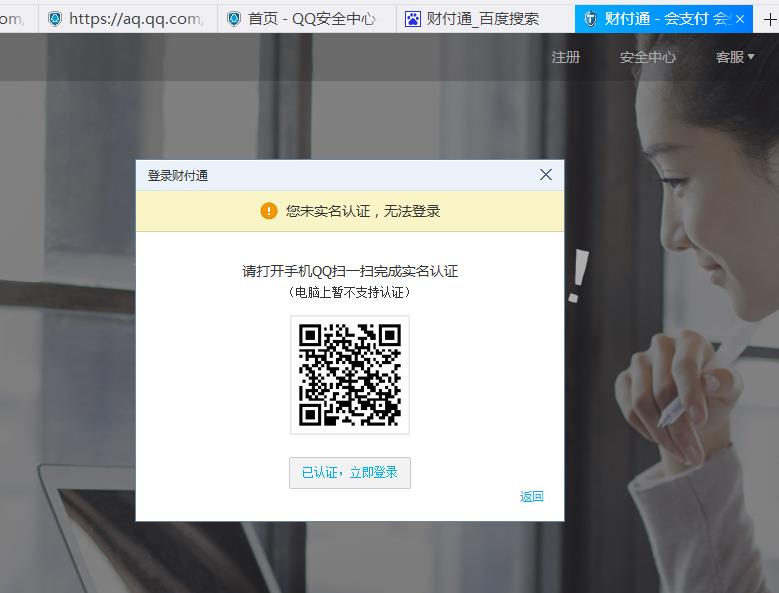Close the 财付通 browser tab

click(740, 19)
